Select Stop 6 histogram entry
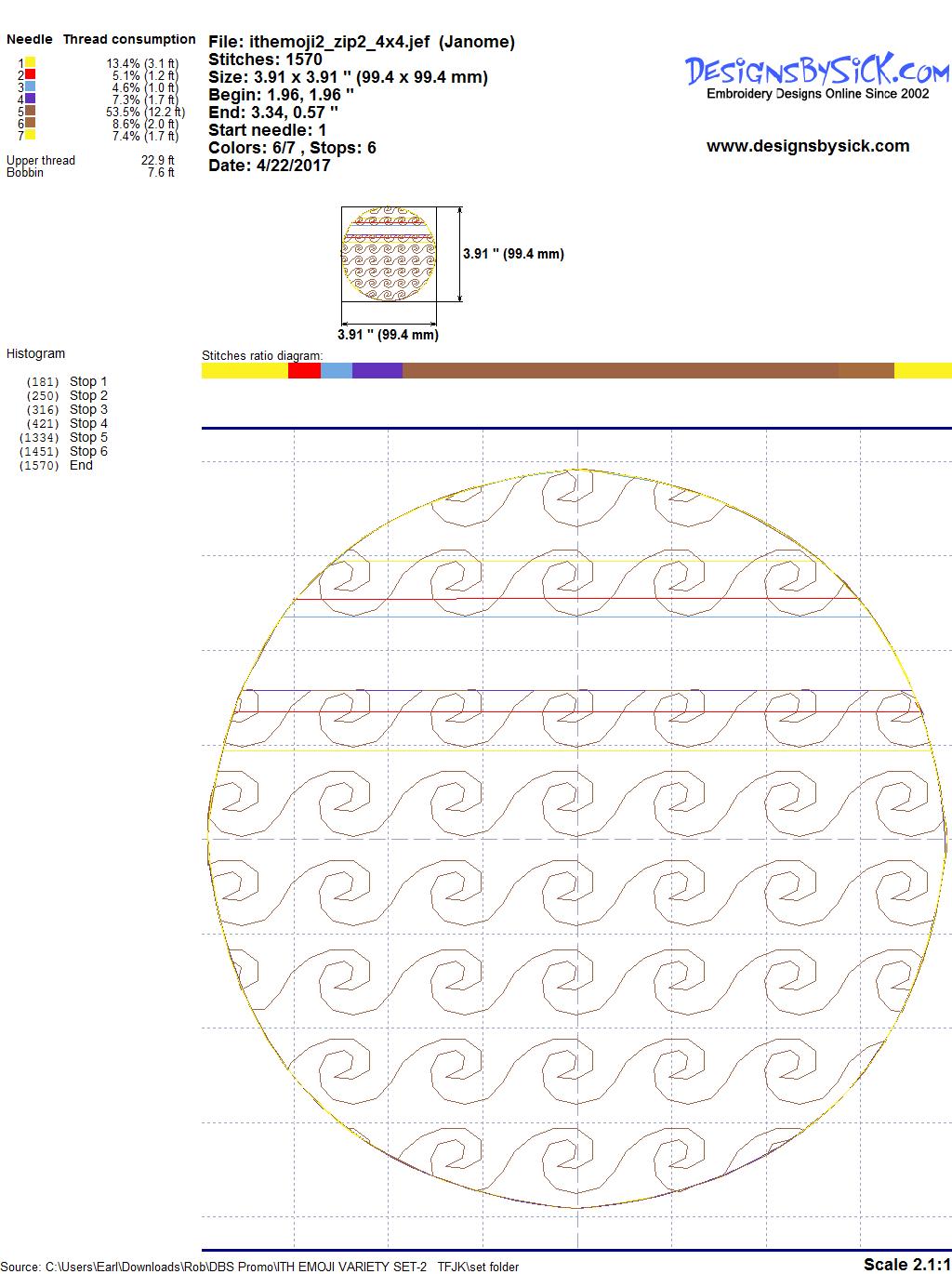The image size is (952, 1274). [x=88, y=451]
